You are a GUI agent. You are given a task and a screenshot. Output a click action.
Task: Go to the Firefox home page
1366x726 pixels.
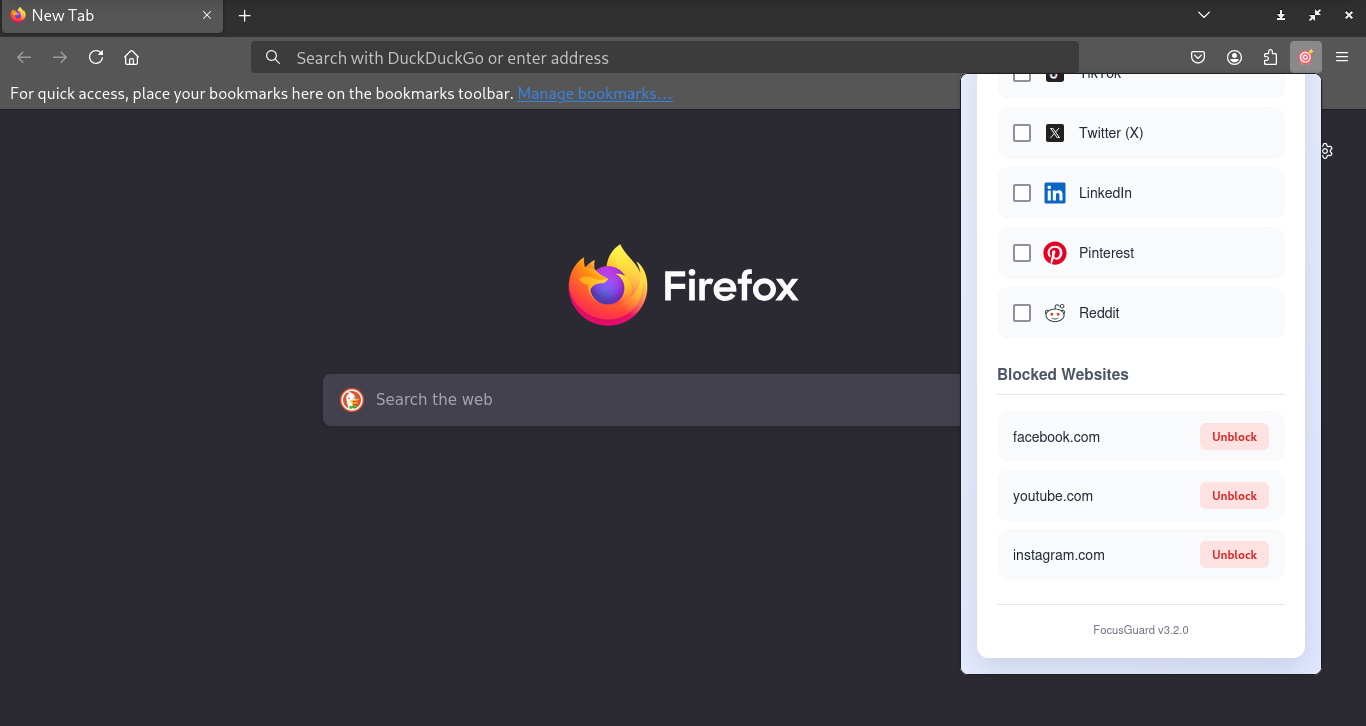tap(131, 58)
